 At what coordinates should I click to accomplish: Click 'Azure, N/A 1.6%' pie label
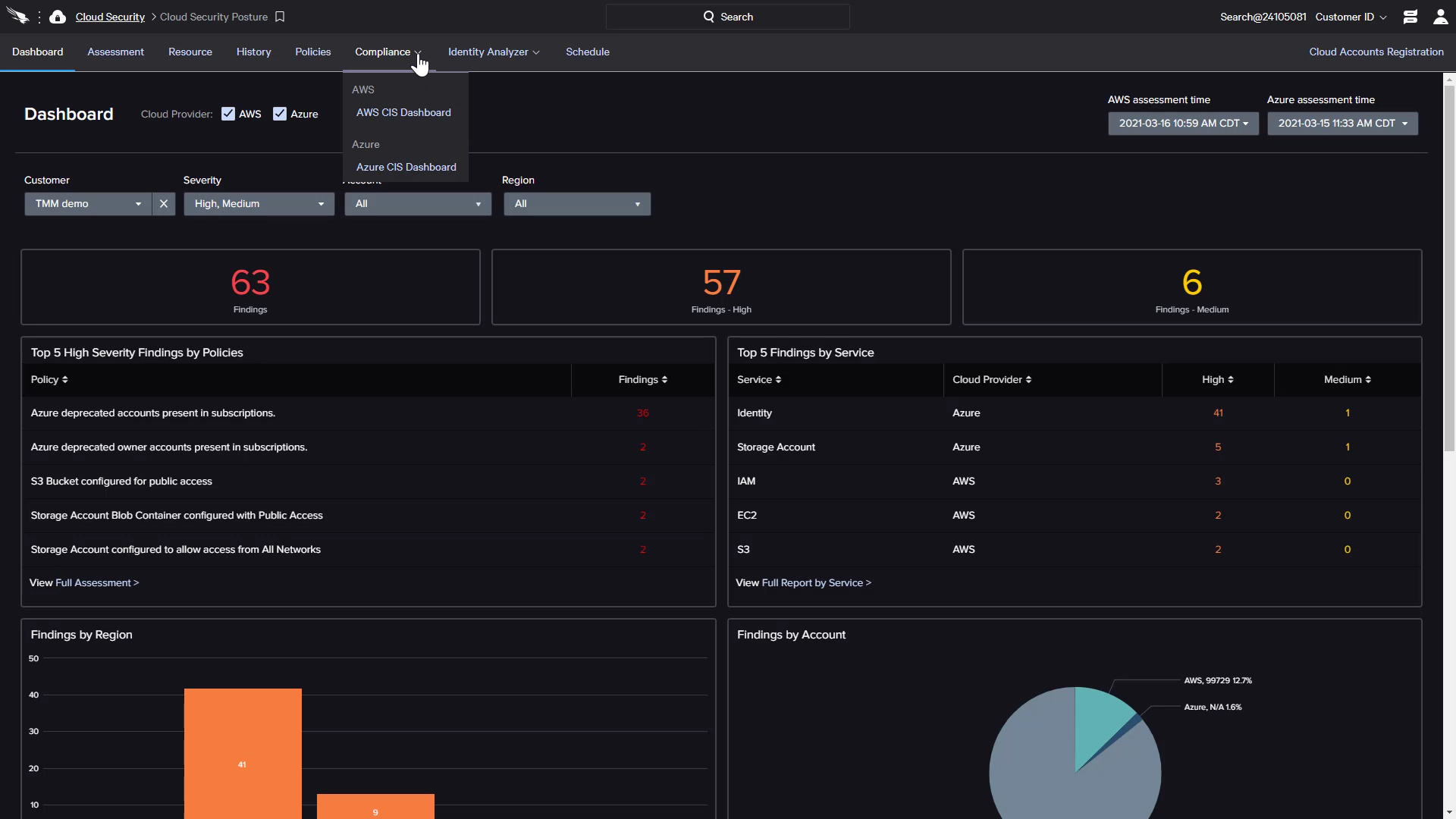(1213, 708)
